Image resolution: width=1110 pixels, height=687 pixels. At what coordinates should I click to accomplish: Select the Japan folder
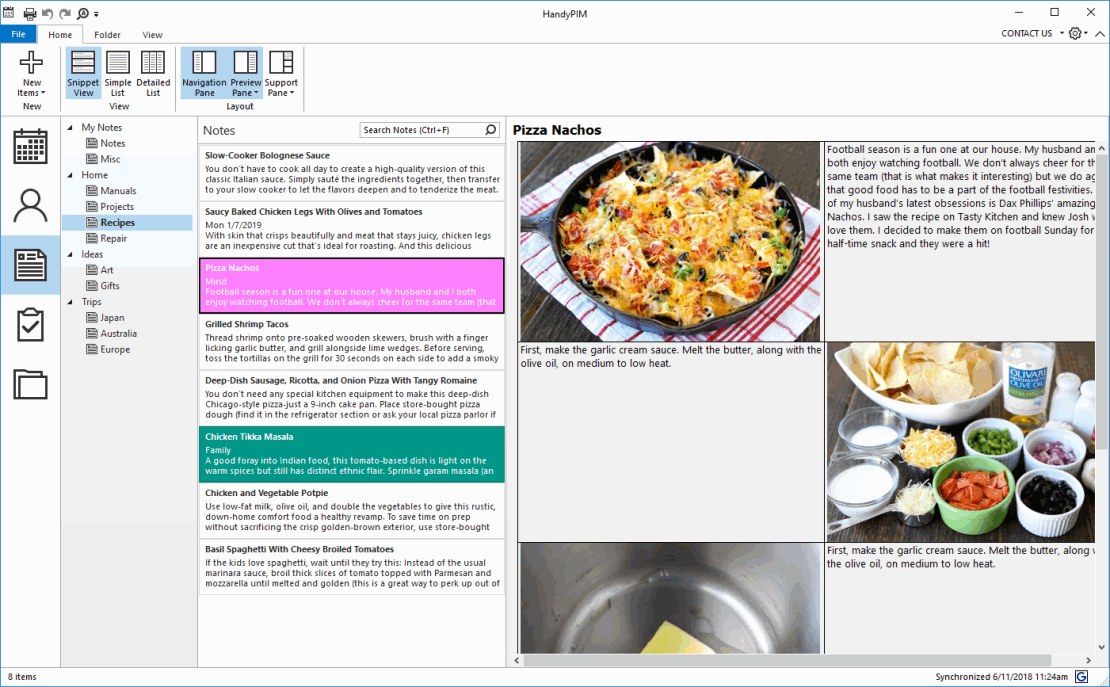pos(105,317)
